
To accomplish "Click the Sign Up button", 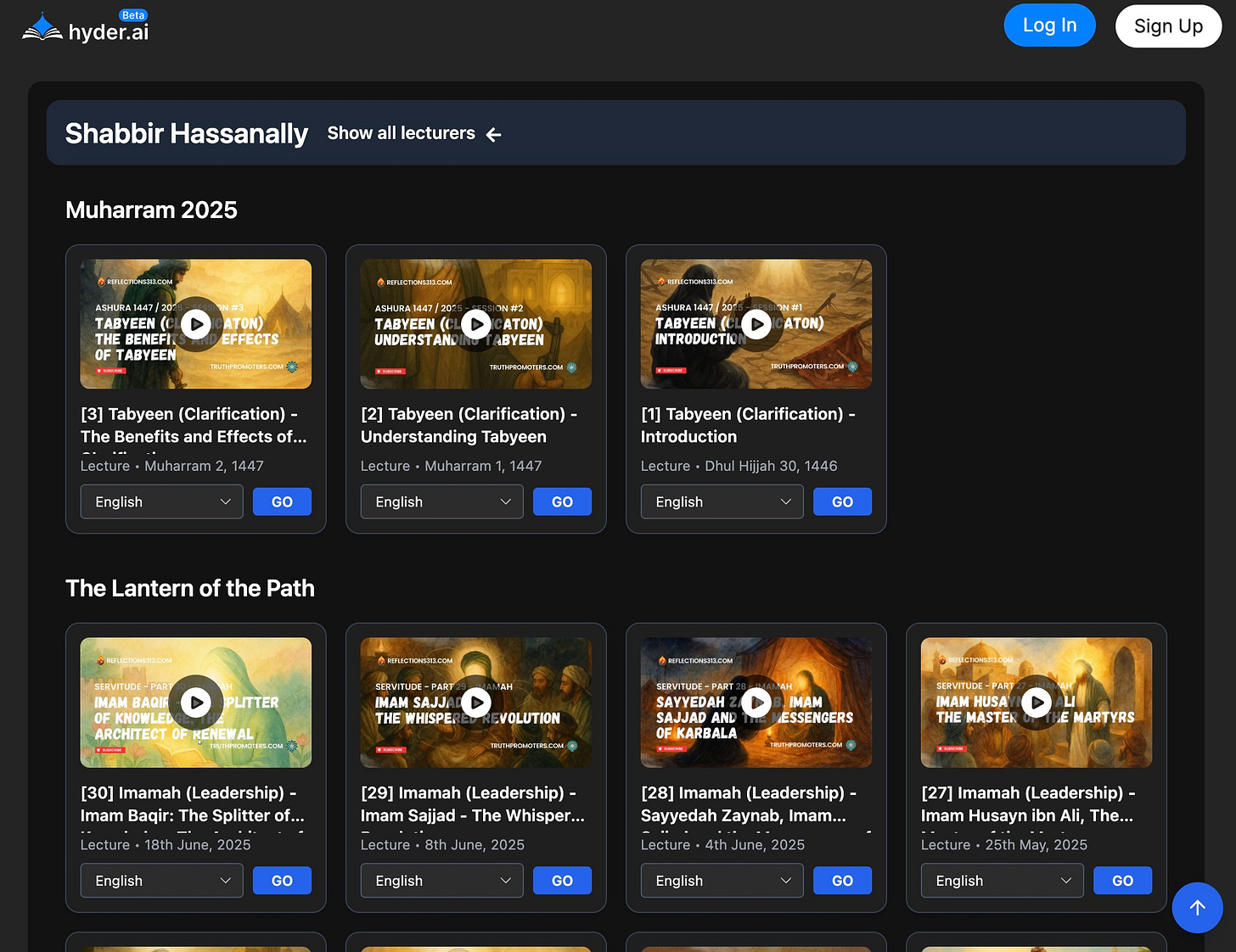I will click(1168, 26).
